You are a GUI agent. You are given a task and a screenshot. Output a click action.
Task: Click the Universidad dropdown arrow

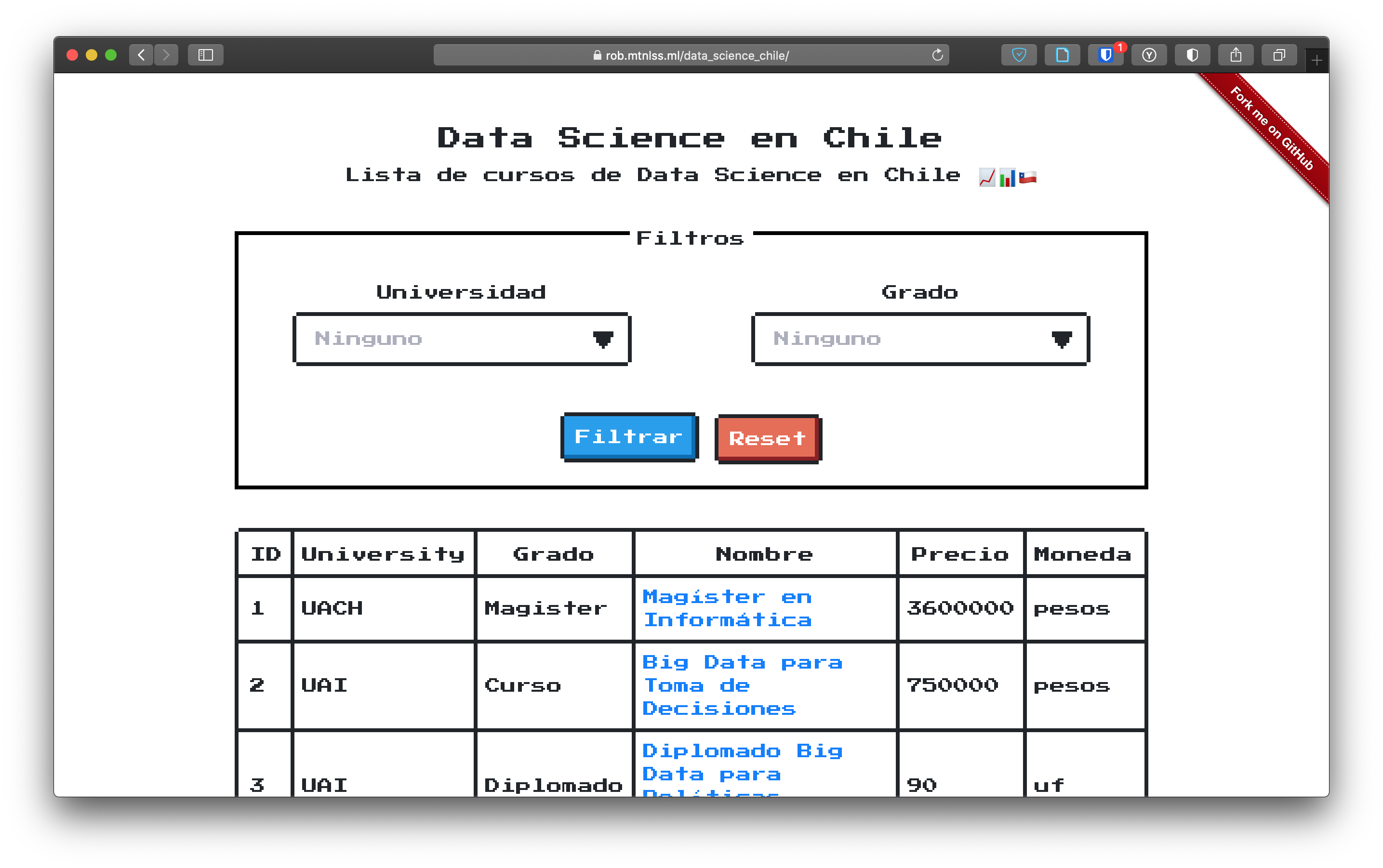[x=603, y=339]
